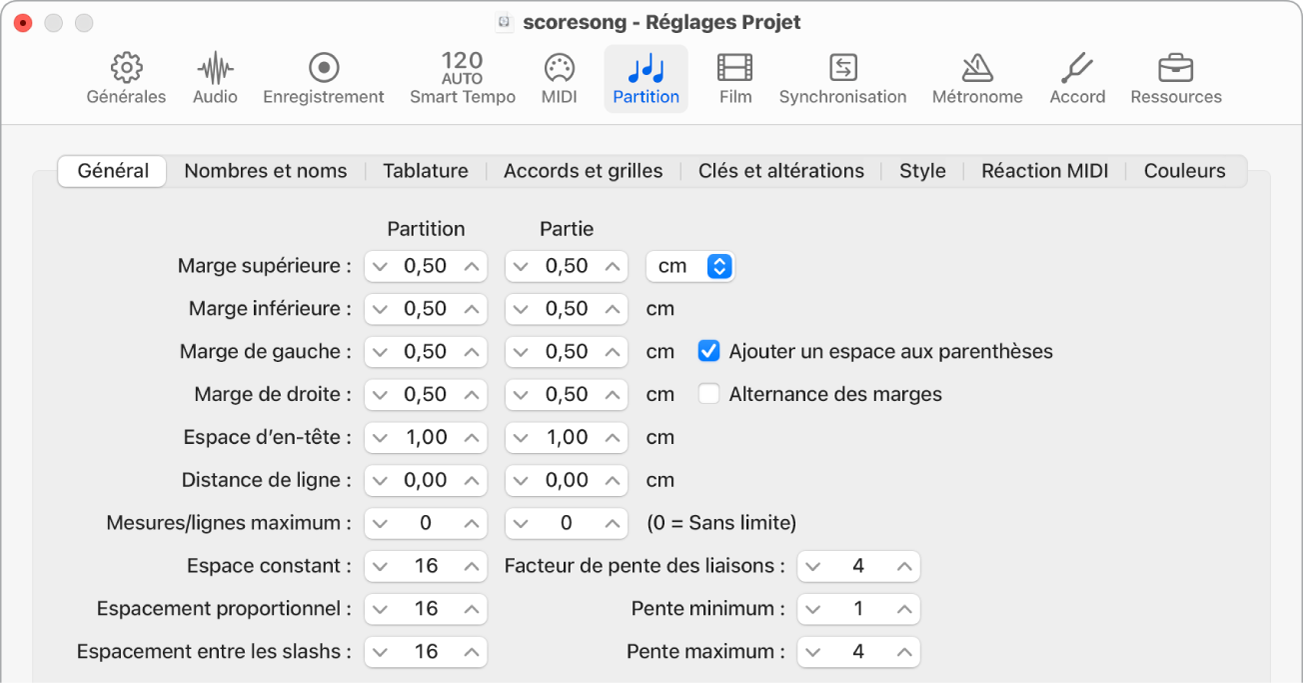Increase Marge supérieure Partition value
Image resolution: width=1303 pixels, height=684 pixels.
tap(472, 267)
